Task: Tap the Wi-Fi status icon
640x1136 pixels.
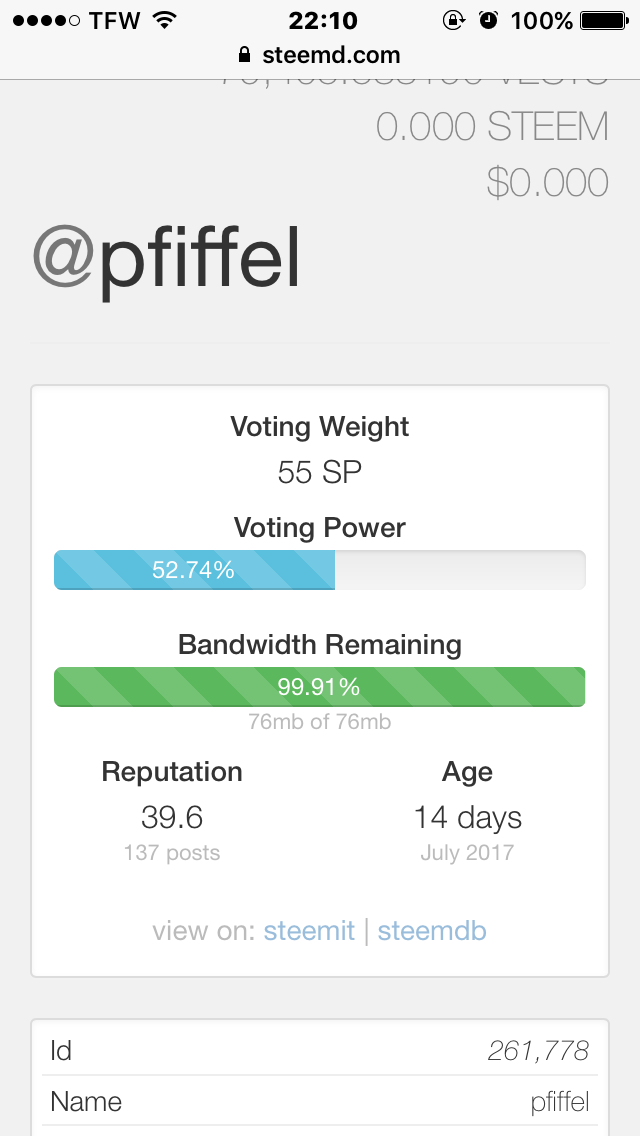Action: tap(165, 20)
